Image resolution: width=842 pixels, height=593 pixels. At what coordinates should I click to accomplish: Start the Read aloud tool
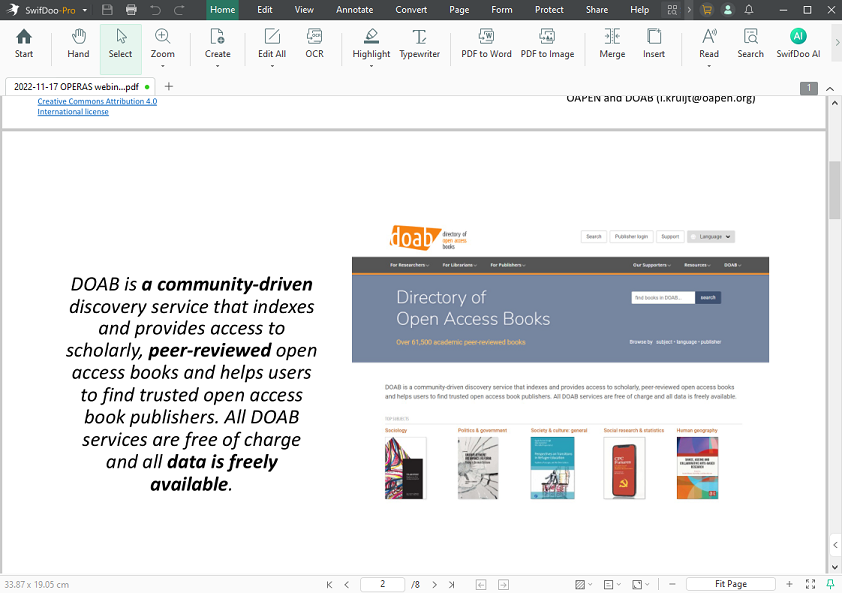pyautogui.click(x=709, y=44)
